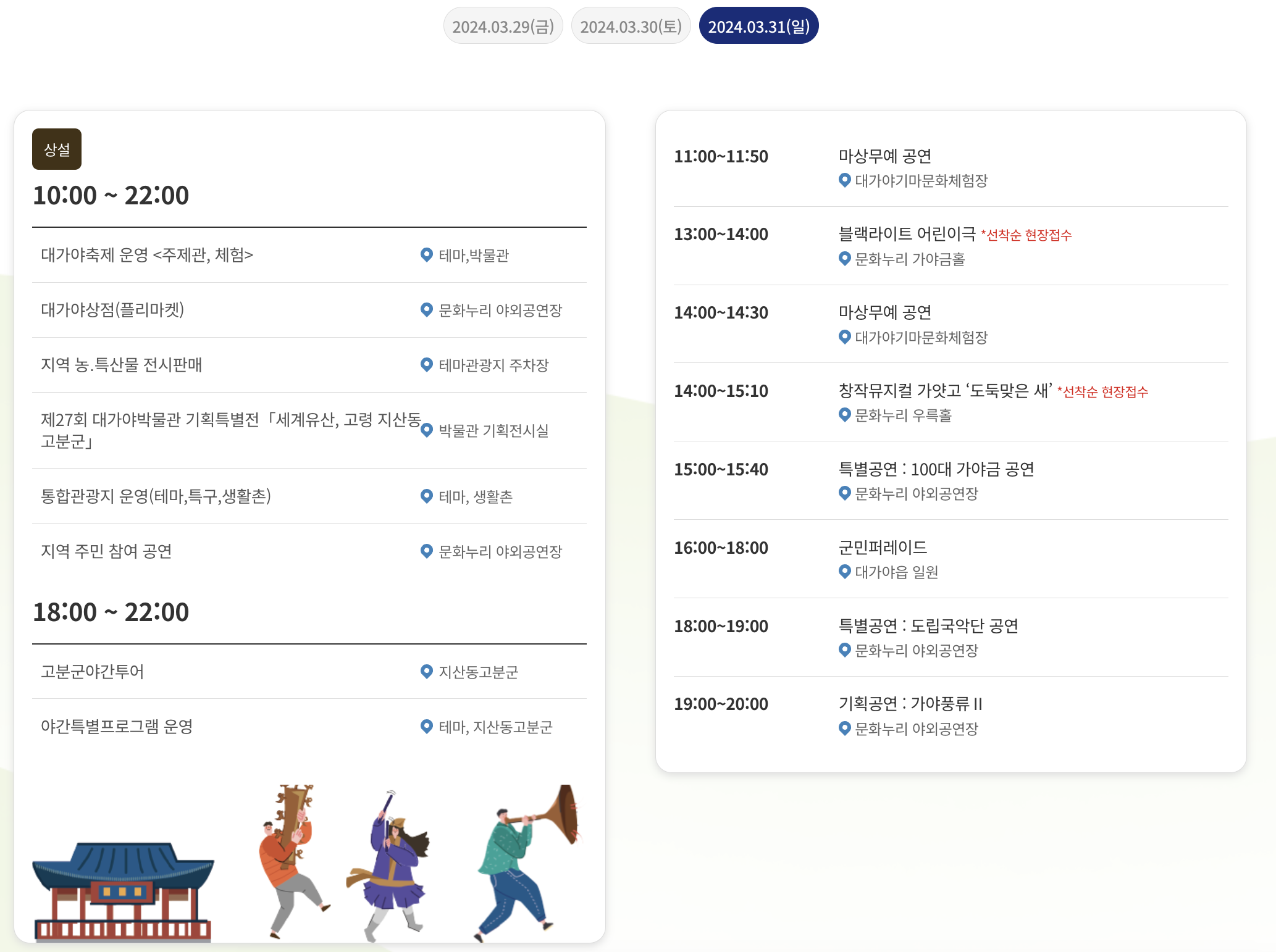Click the 고분군야간투어 program entry
Screen dimensions: 1276x952
click(93, 672)
